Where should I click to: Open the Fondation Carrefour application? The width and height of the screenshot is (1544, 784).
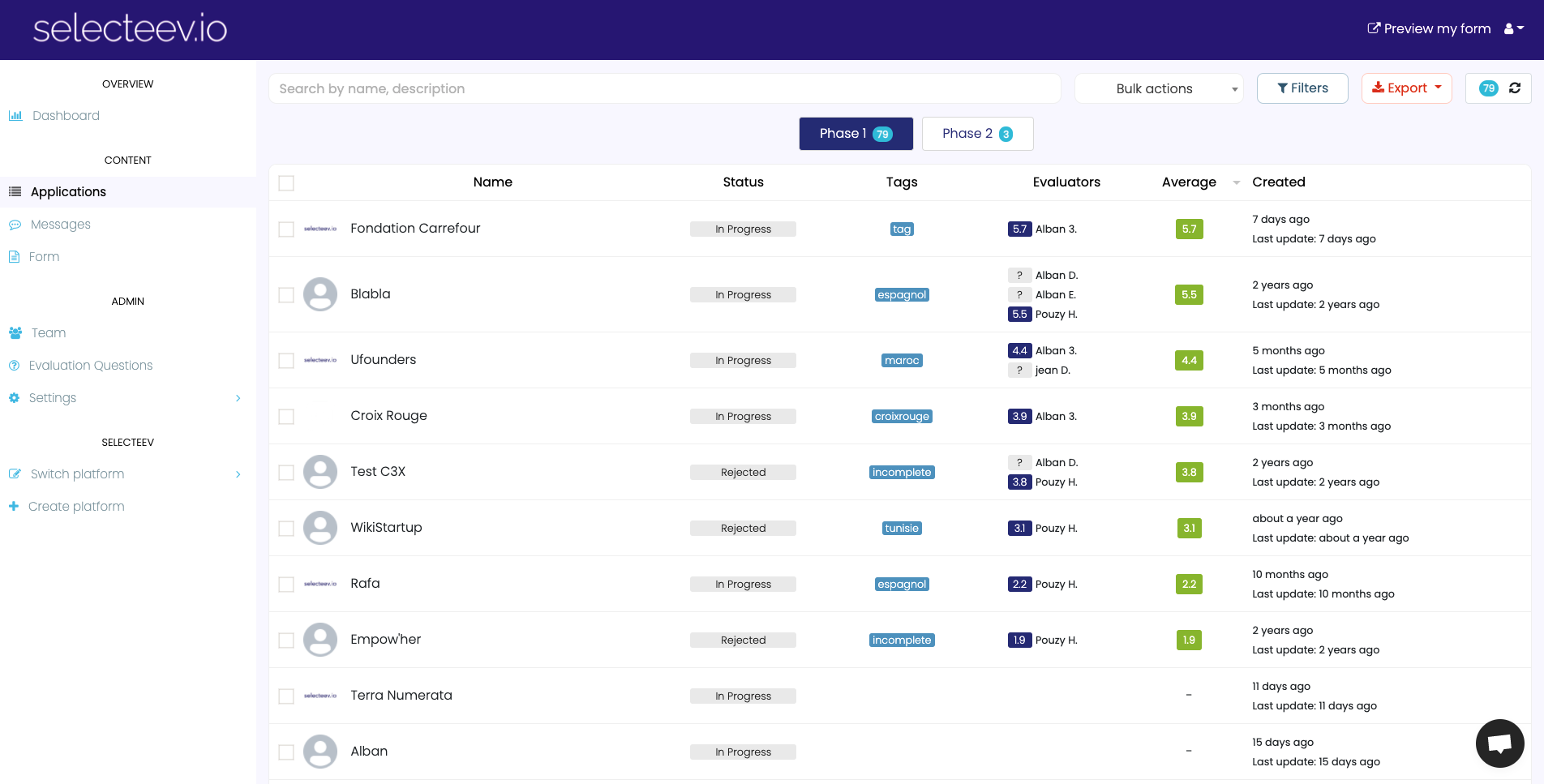coord(415,229)
